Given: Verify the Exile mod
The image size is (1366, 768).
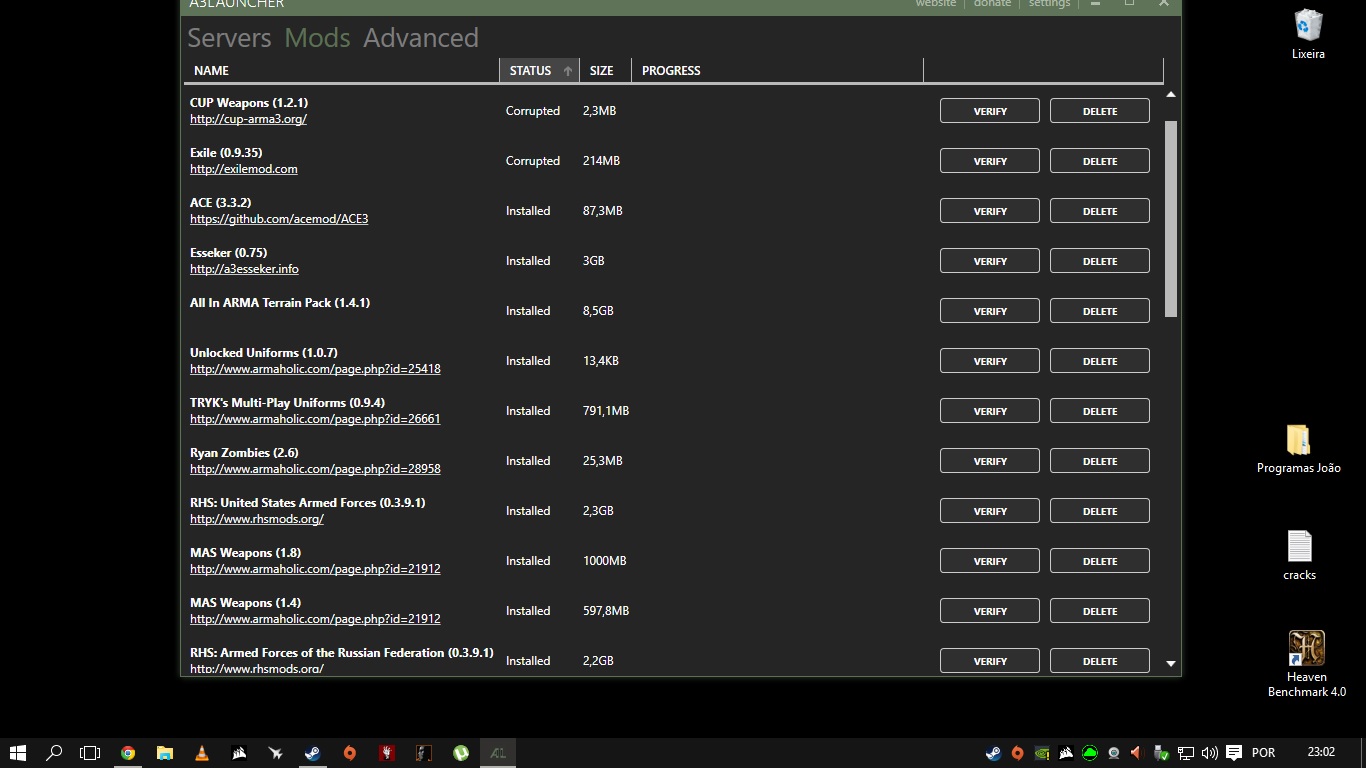Looking at the screenshot, I should [x=990, y=161].
